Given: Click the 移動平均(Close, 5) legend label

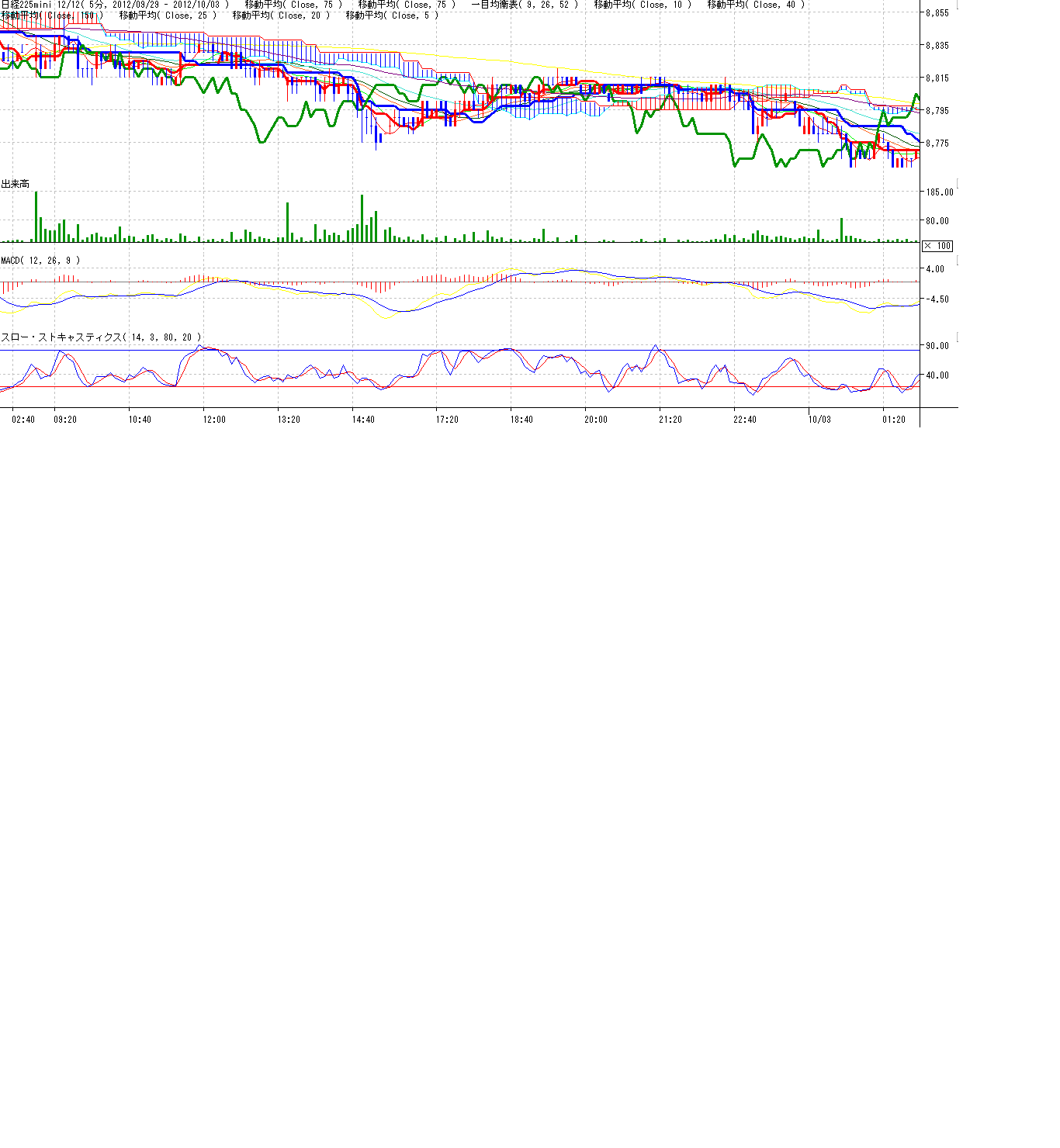Looking at the screenshot, I should coord(392,16).
